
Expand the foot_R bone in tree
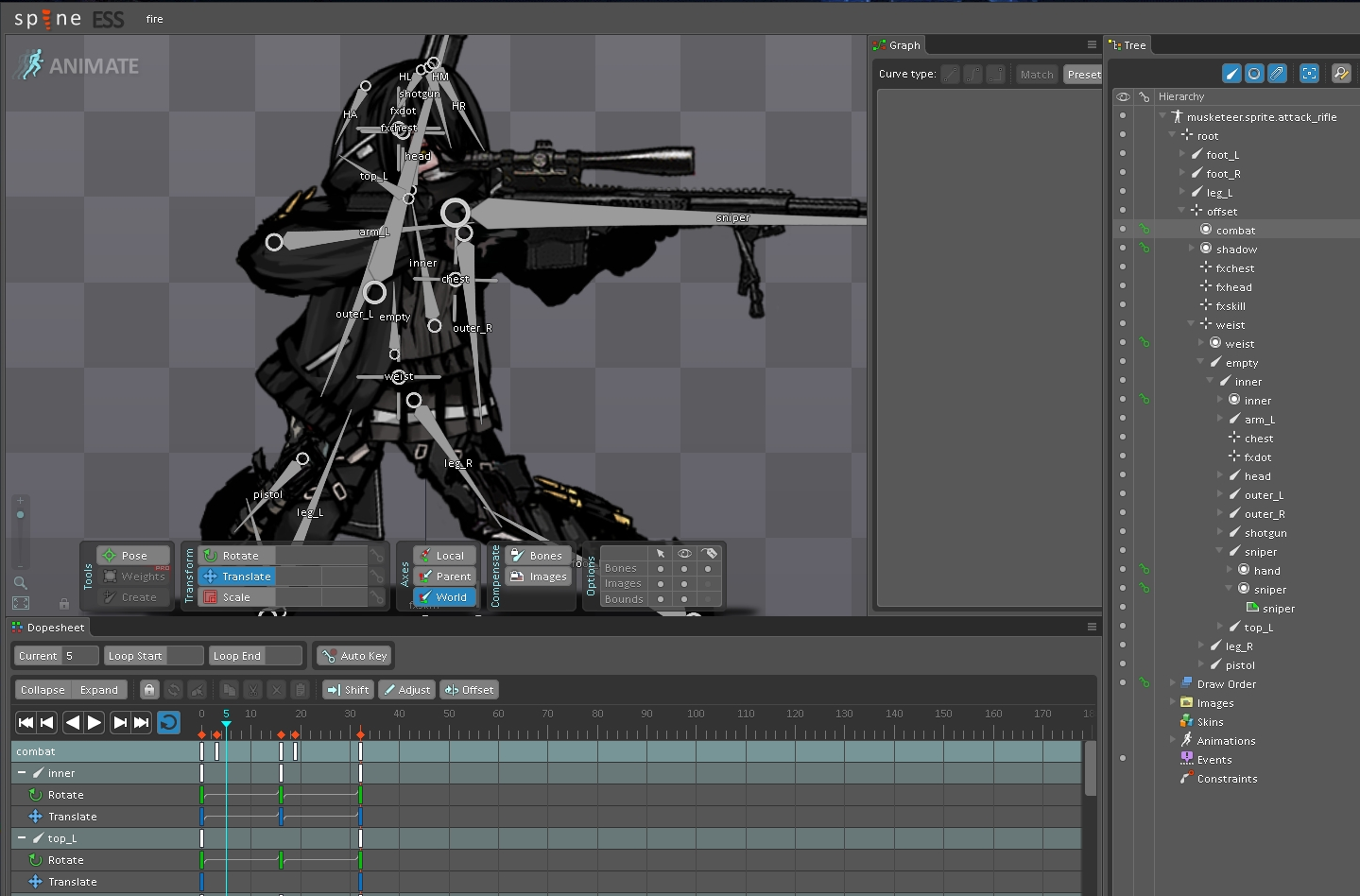pyautogui.click(x=1181, y=173)
